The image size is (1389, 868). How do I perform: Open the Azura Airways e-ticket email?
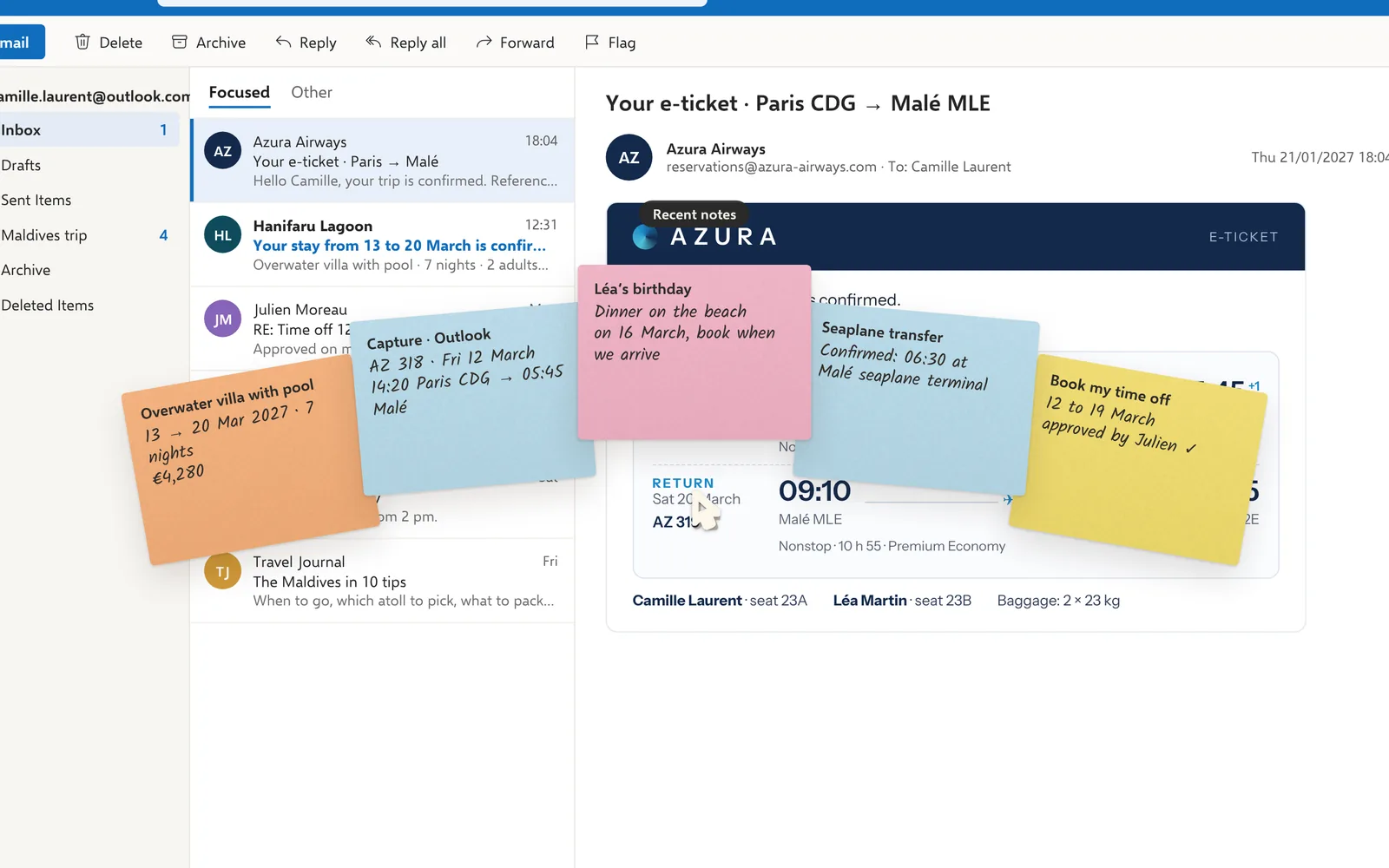[383, 161]
